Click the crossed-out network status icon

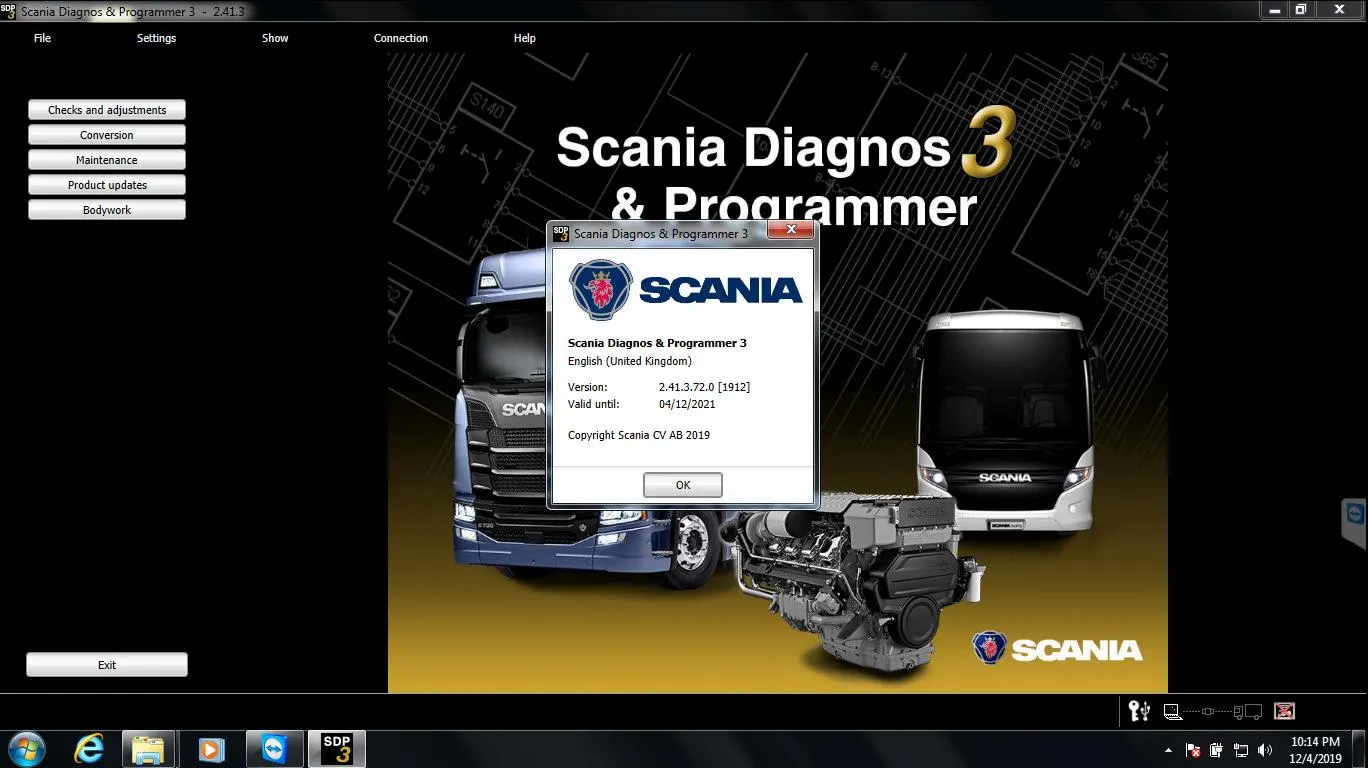(1285, 711)
